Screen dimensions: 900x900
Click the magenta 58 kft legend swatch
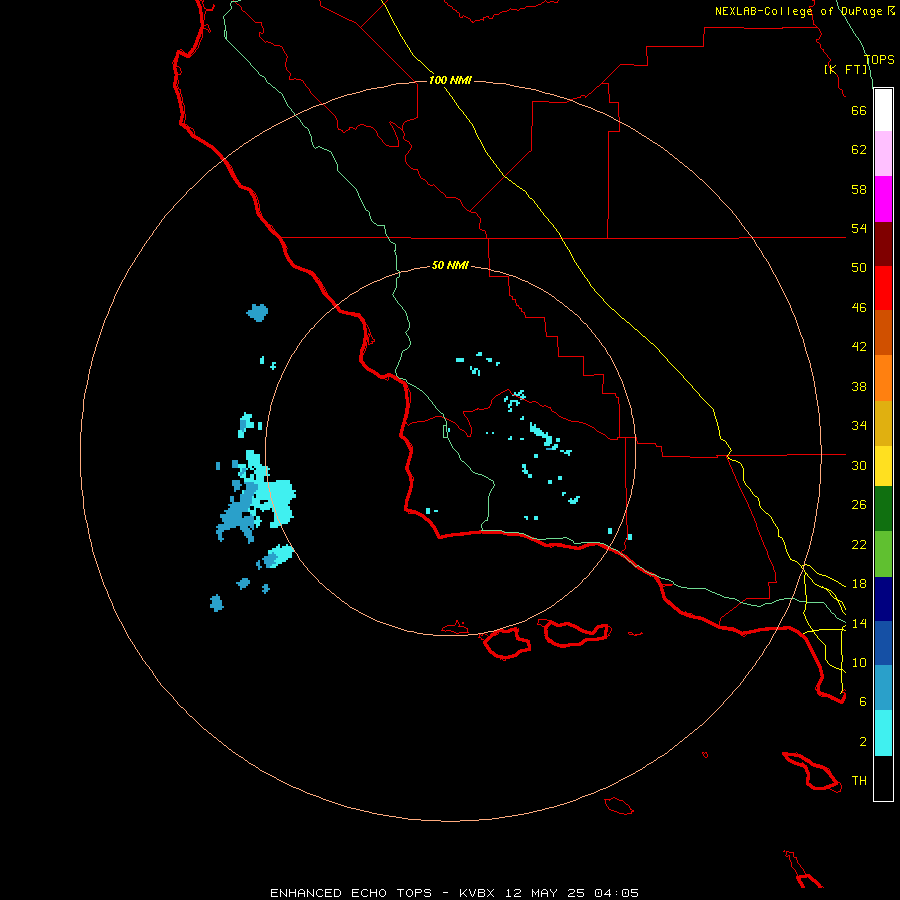click(x=883, y=199)
